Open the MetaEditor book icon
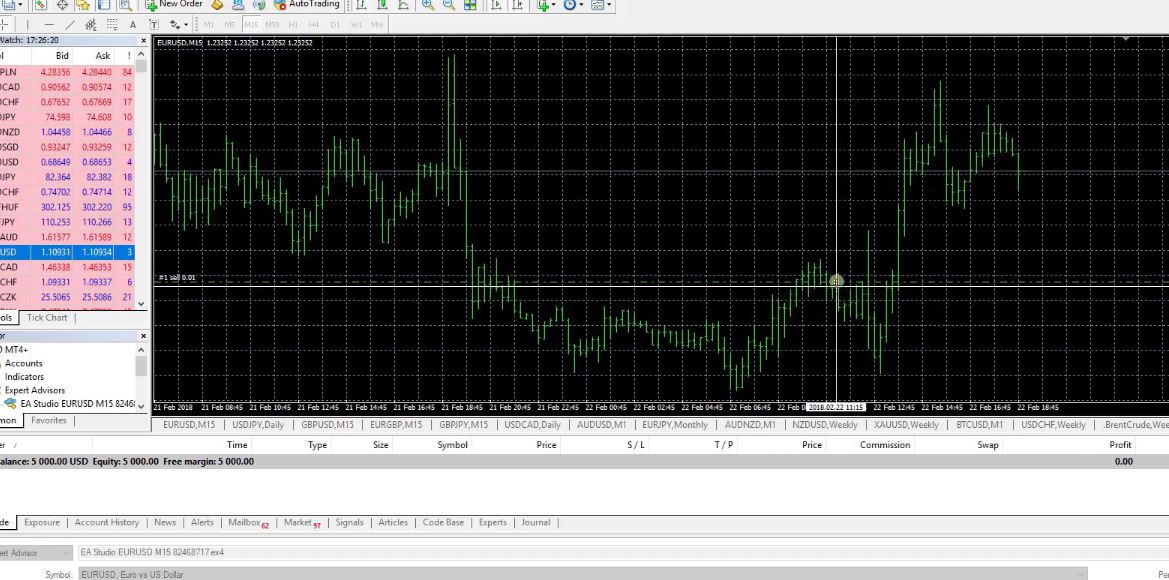Screen dimensions: 1169x580 [216, 5]
